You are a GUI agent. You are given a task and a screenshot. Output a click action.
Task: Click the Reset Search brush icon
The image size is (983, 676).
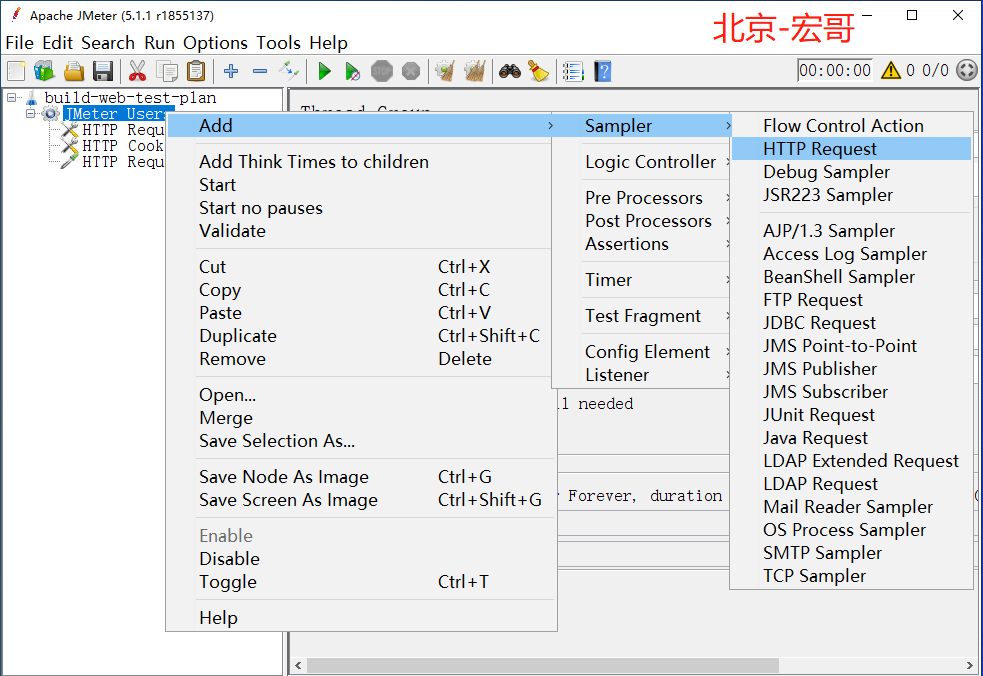click(x=539, y=71)
